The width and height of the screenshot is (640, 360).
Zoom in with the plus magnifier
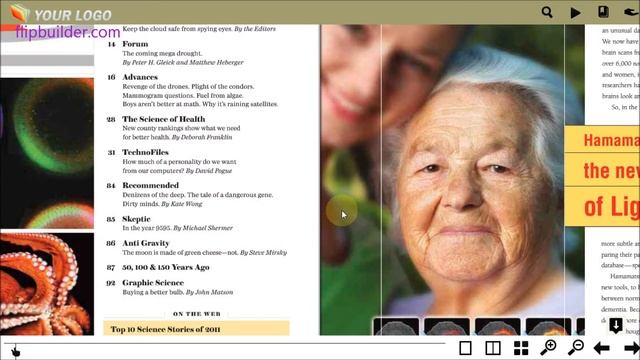coord(548,347)
